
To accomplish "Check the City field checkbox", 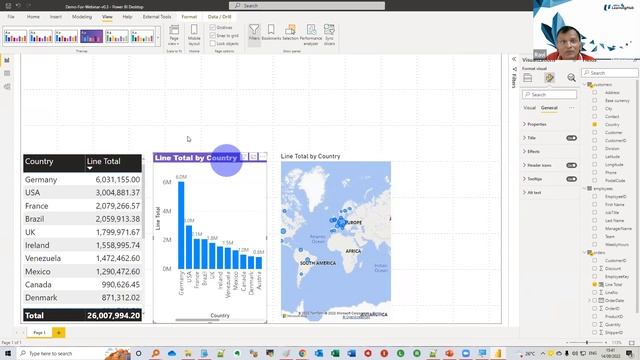I will [595, 109].
